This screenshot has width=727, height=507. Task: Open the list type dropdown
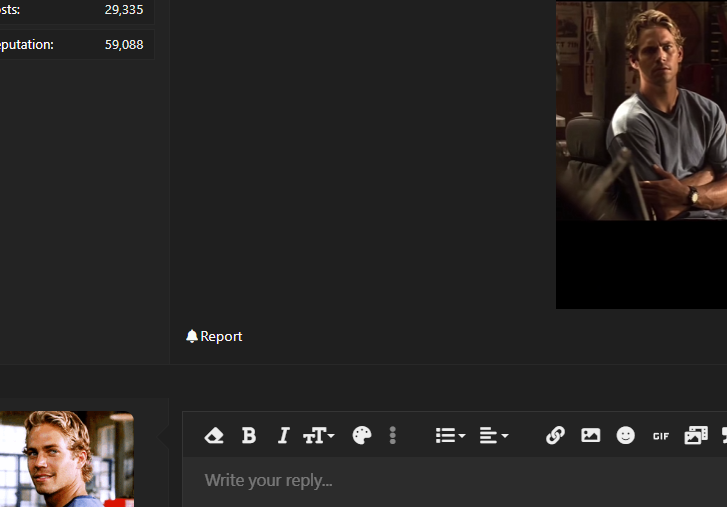450,436
